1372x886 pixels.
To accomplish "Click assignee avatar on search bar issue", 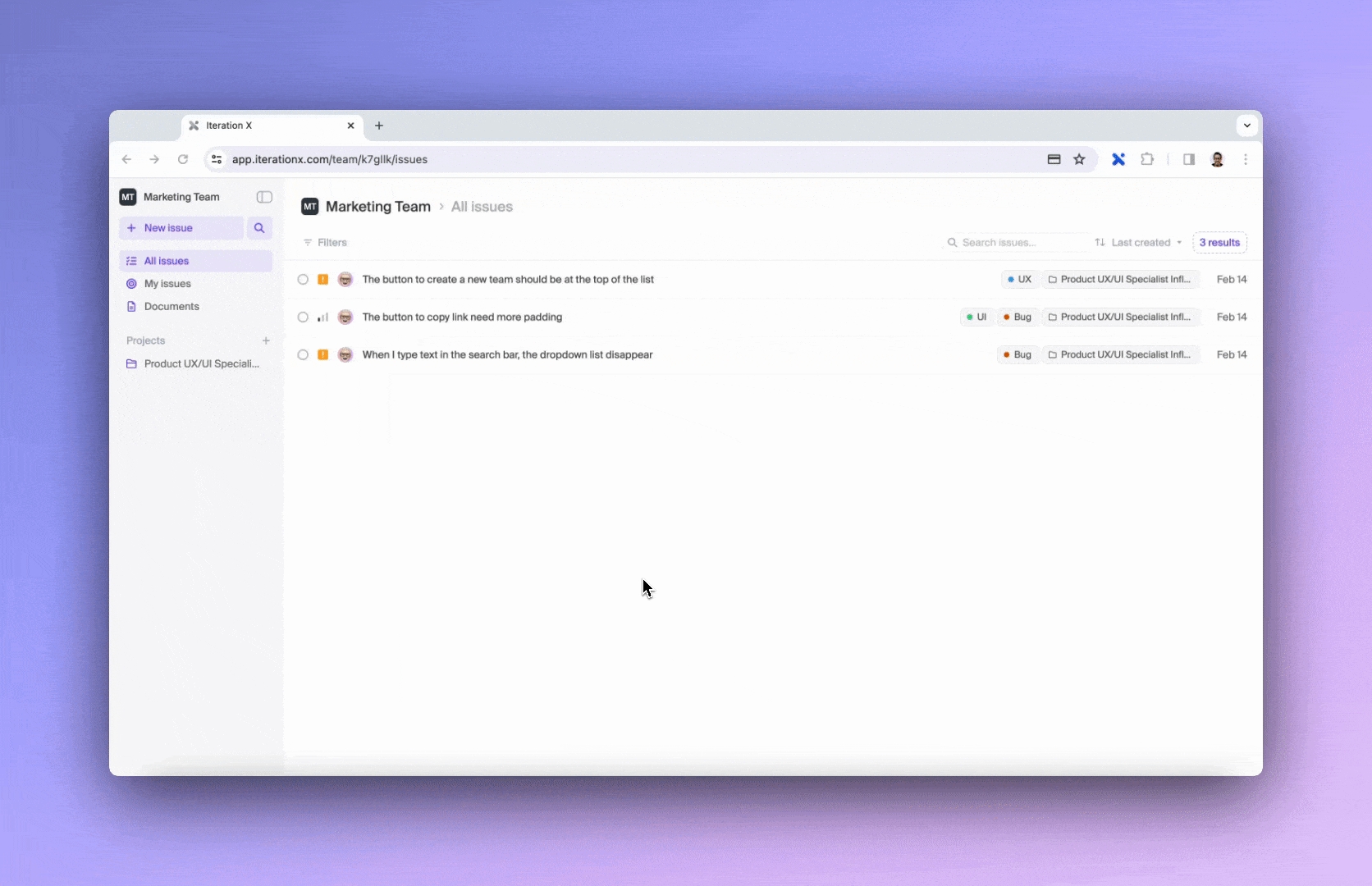I will tap(345, 355).
